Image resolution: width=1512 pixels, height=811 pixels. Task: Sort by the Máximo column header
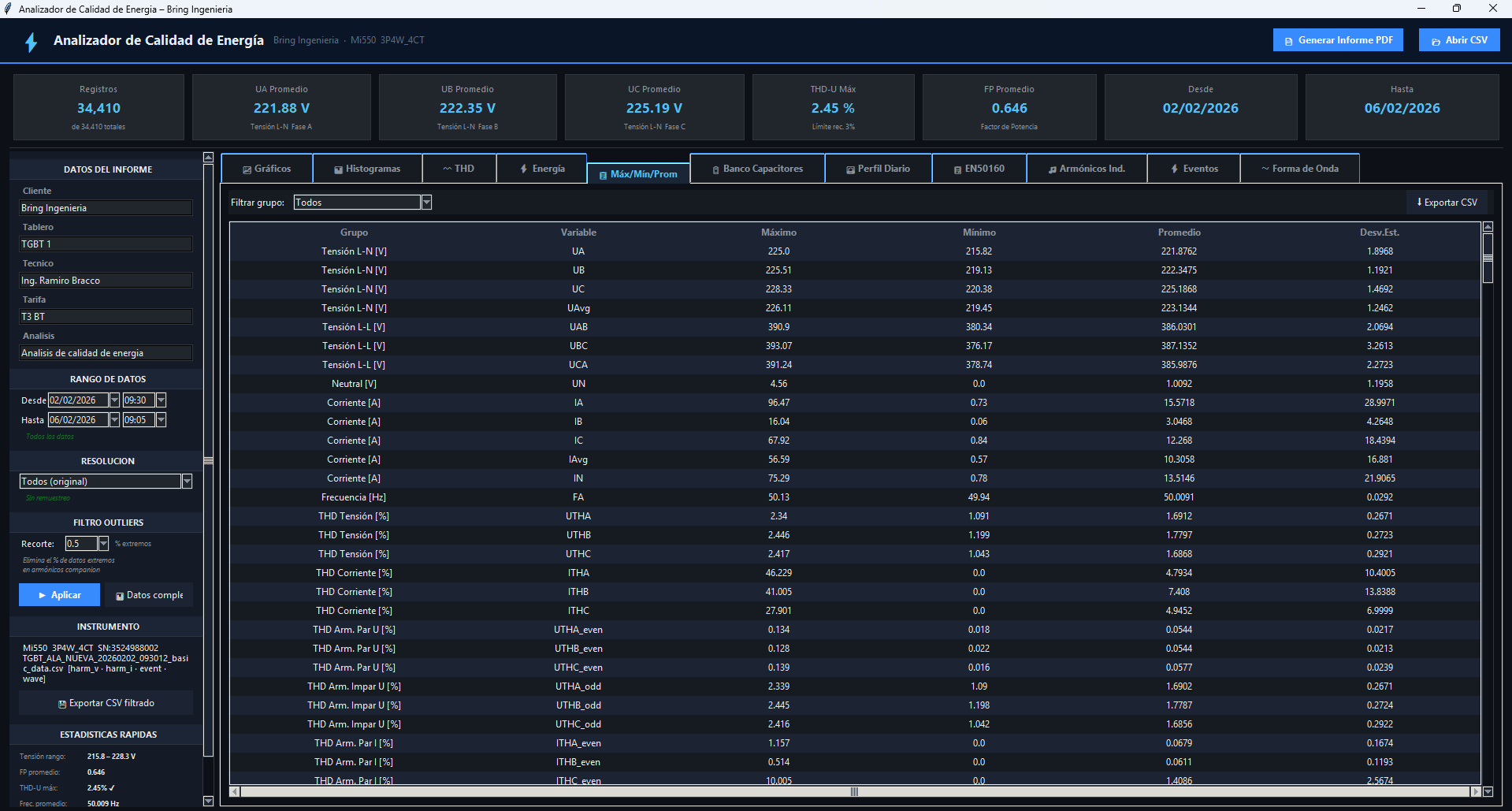(x=778, y=233)
